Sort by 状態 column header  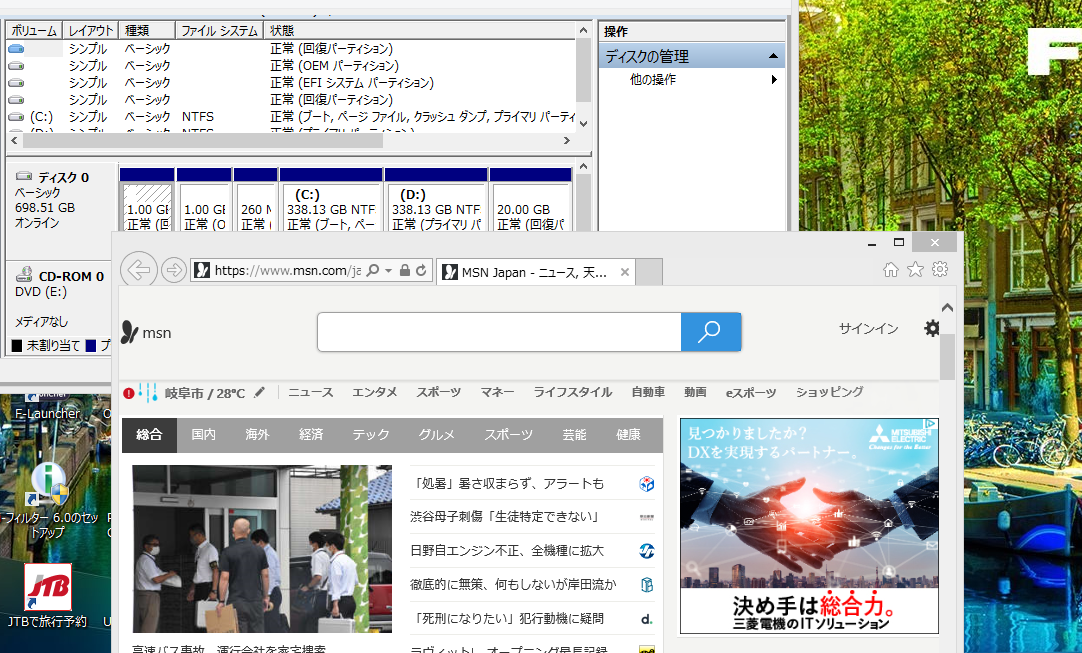pyautogui.click(x=420, y=30)
